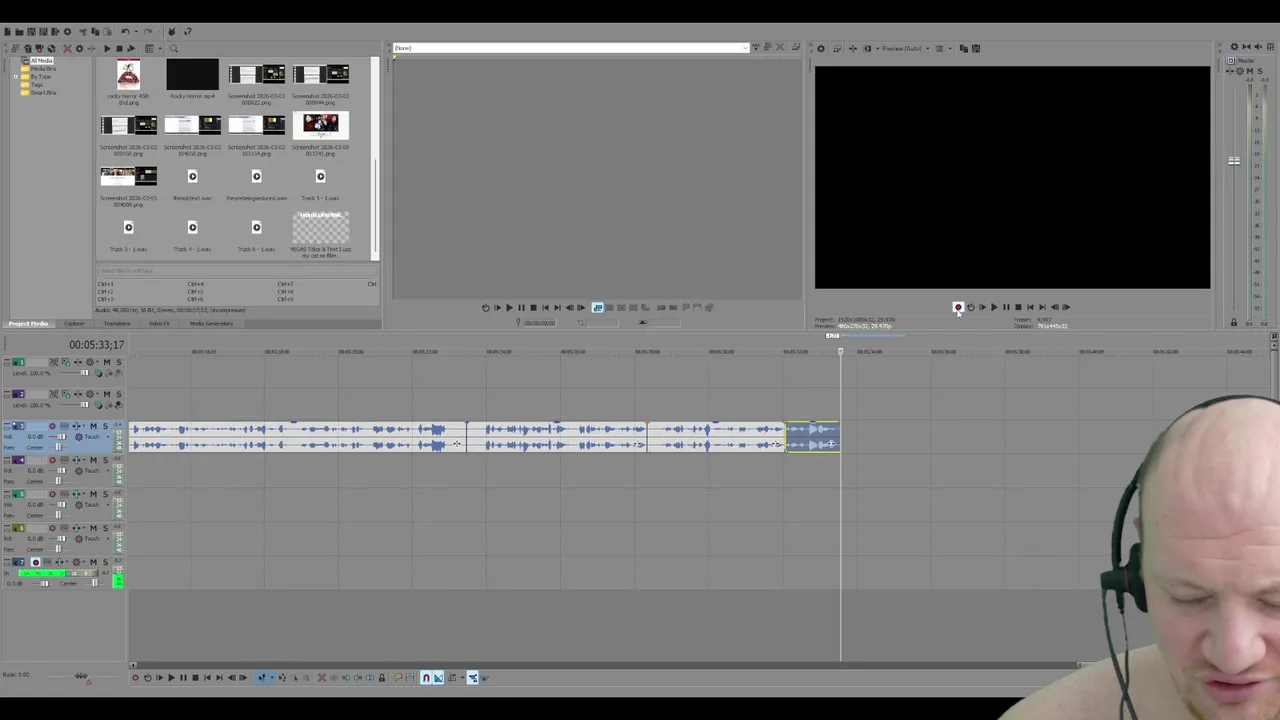Stop playback in Video Preview transport
The image size is (1280, 720).
(x=1018, y=307)
